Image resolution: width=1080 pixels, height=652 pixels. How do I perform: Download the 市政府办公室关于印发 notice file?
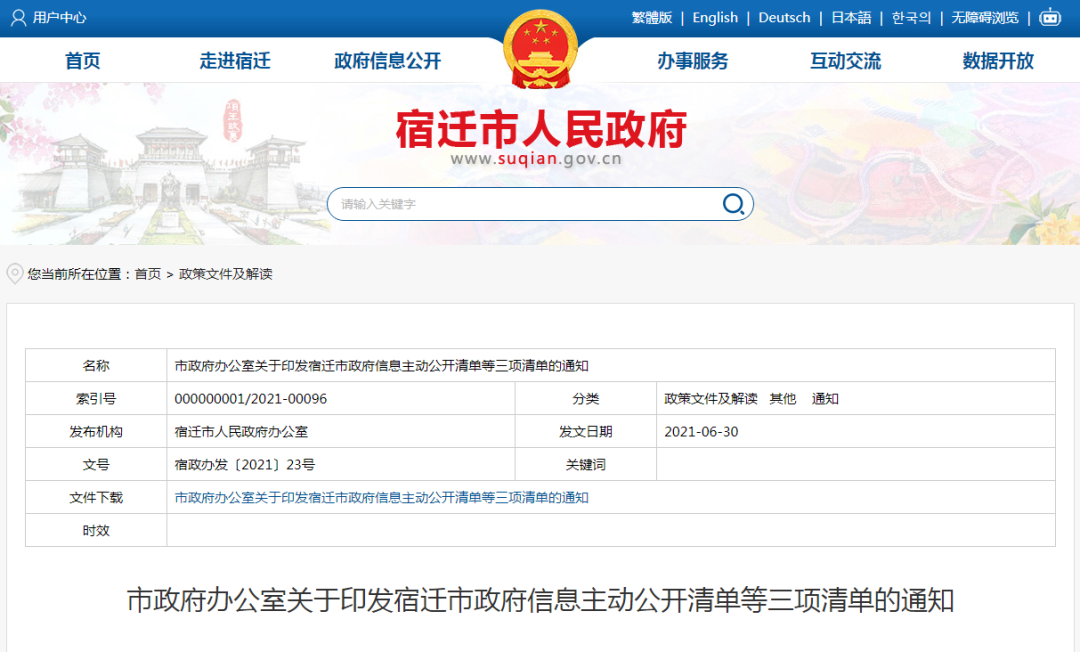point(381,498)
